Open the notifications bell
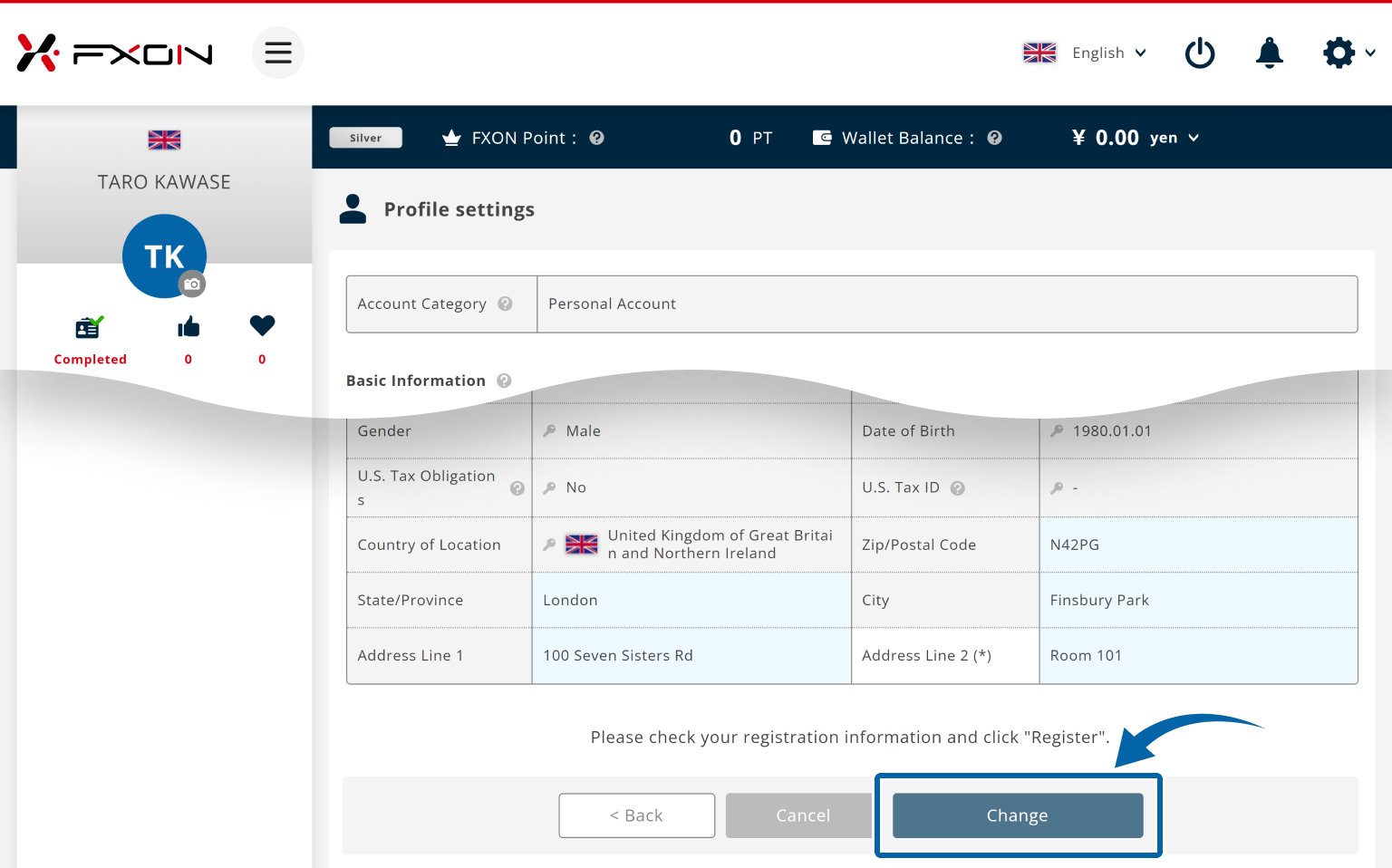This screenshot has width=1392, height=868. pos(1270,53)
